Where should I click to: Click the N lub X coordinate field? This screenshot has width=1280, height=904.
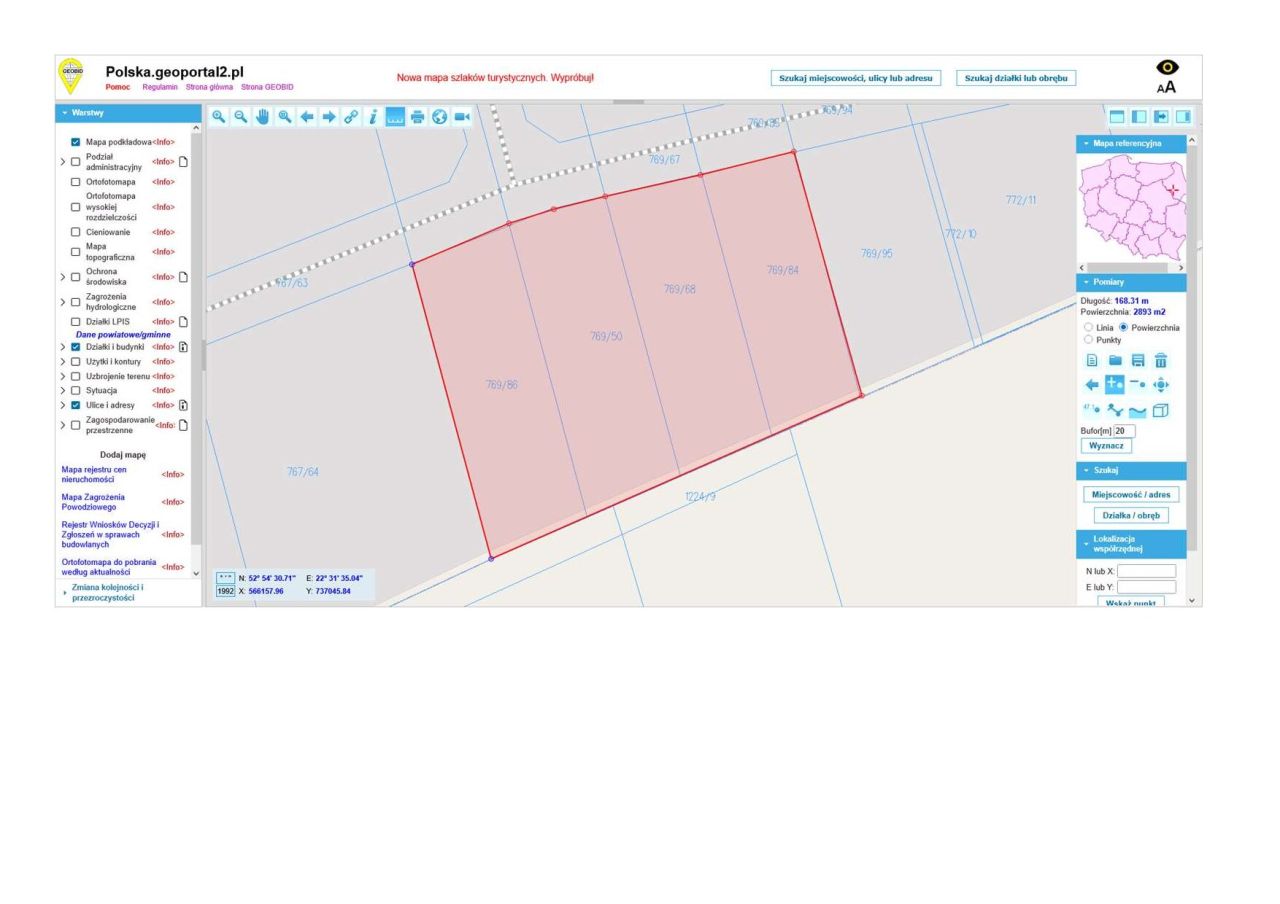(x=1146, y=571)
